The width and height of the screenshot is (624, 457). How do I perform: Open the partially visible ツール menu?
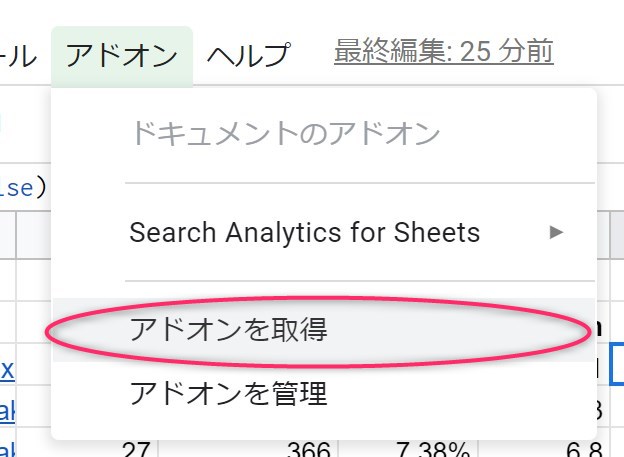(18, 54)
